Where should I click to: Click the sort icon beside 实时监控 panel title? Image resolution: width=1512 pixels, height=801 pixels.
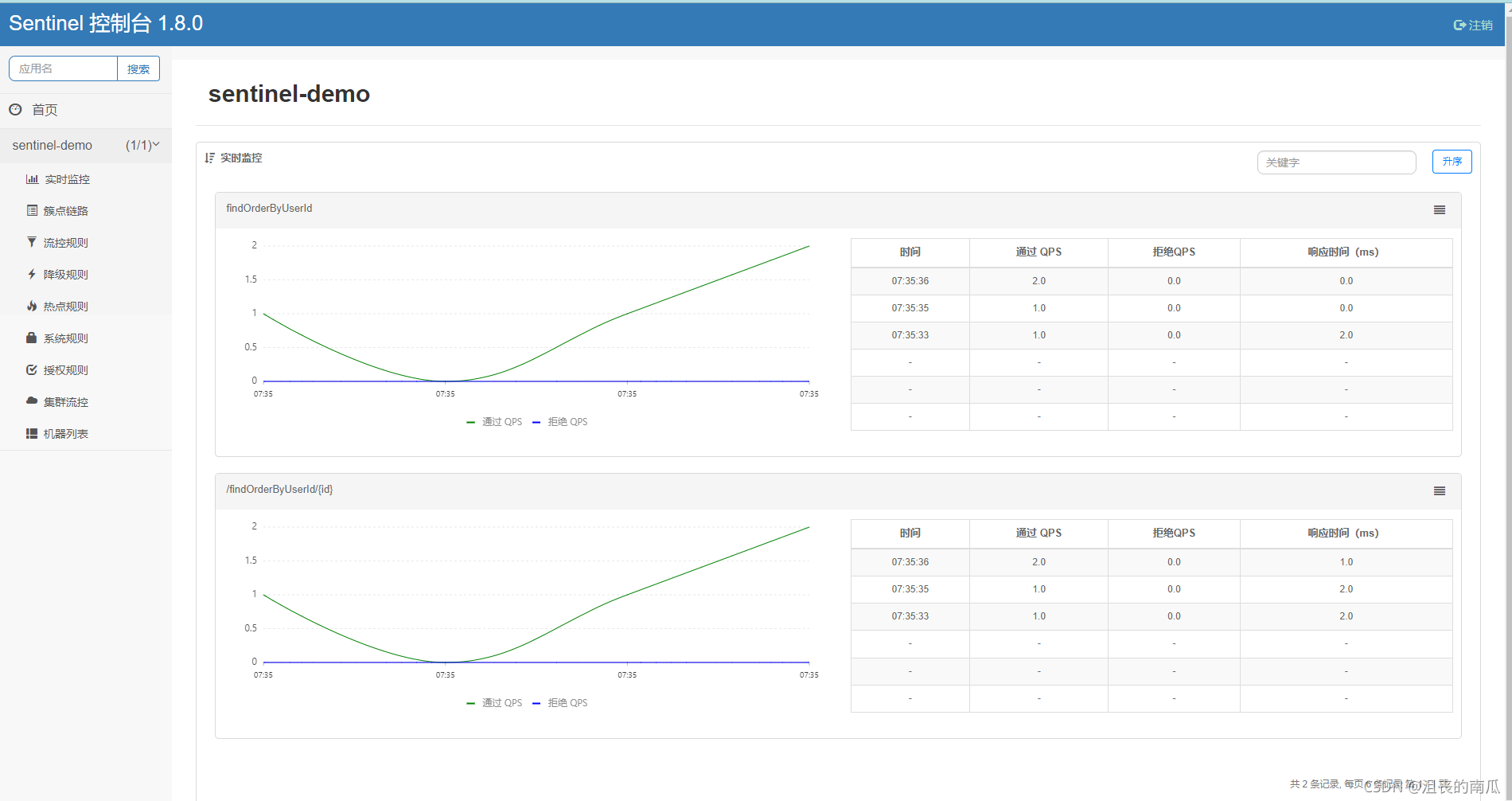[x=210, y=158]
